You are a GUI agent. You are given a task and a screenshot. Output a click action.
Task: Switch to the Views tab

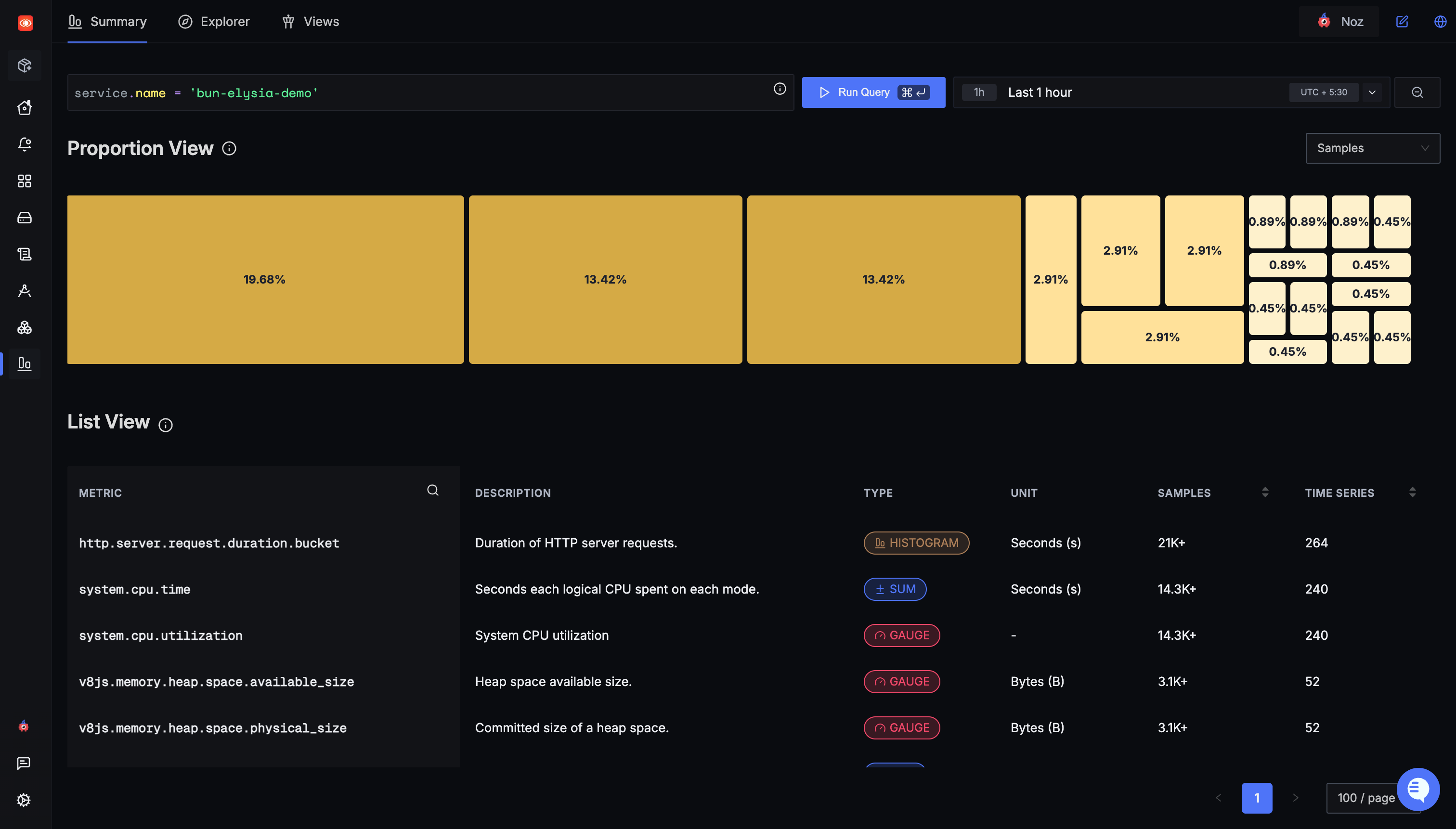tap(311, 22)
